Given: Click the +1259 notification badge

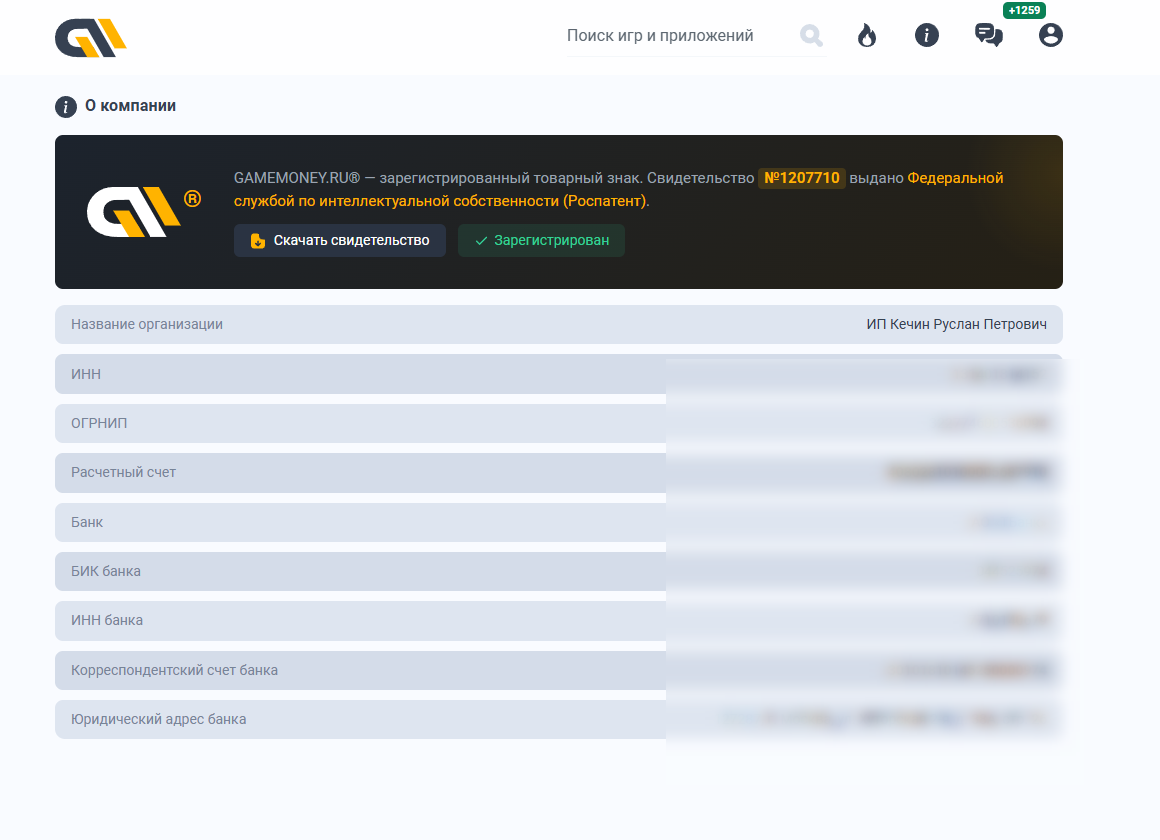Looking at the screenshot, I should pos(1024,10).
